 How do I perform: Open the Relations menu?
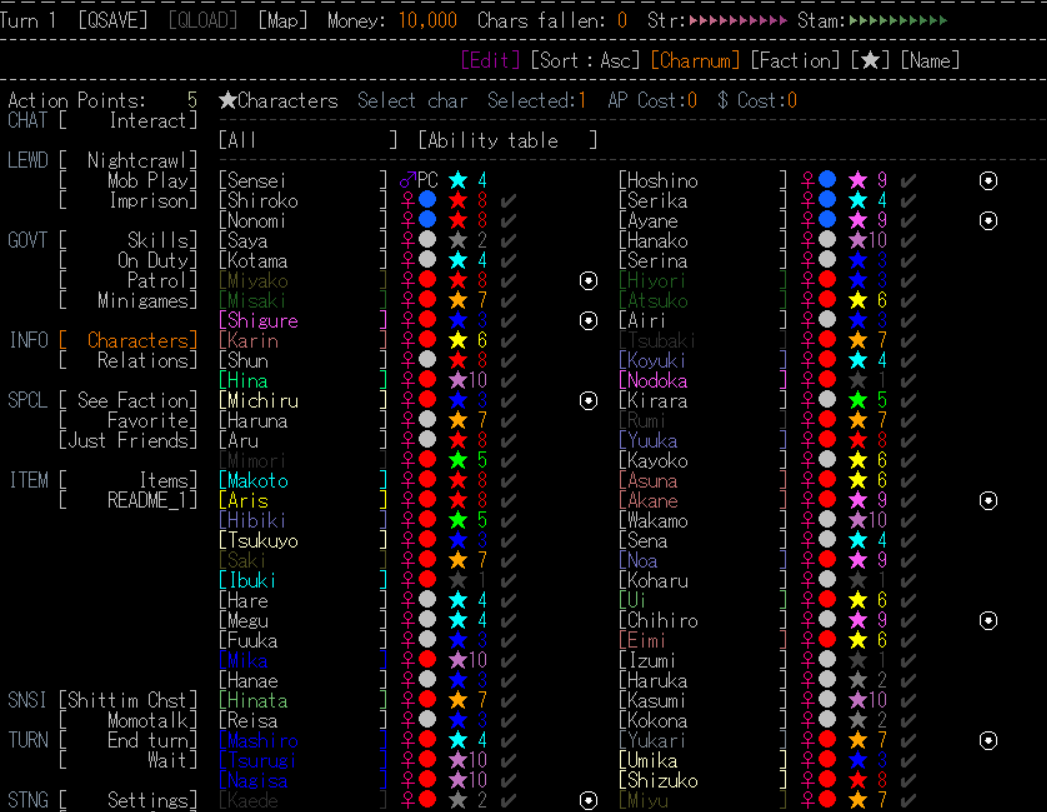pyautogui.click(x=128, y=361)
